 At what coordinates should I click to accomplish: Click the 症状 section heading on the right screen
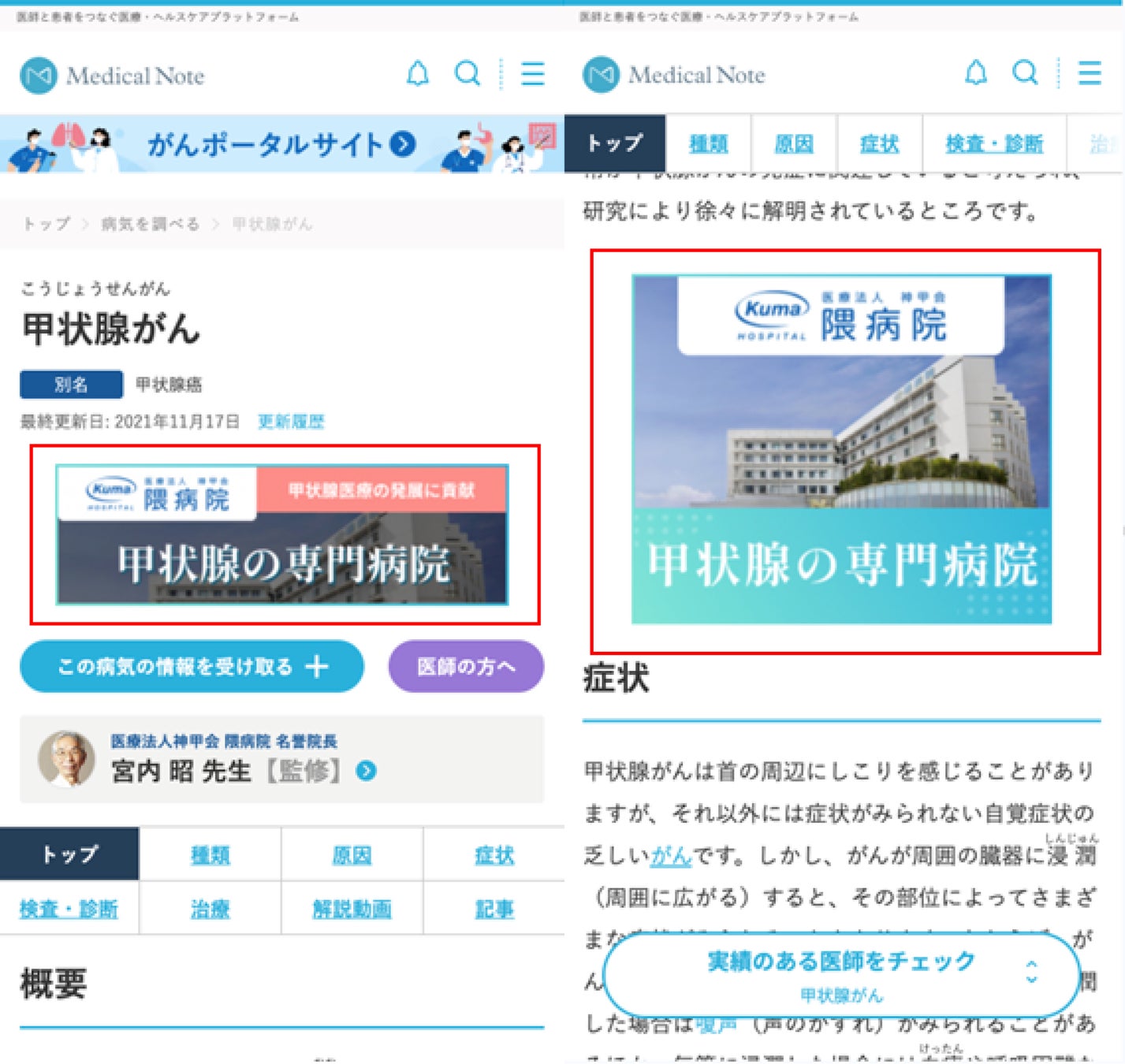coord(617,678)
